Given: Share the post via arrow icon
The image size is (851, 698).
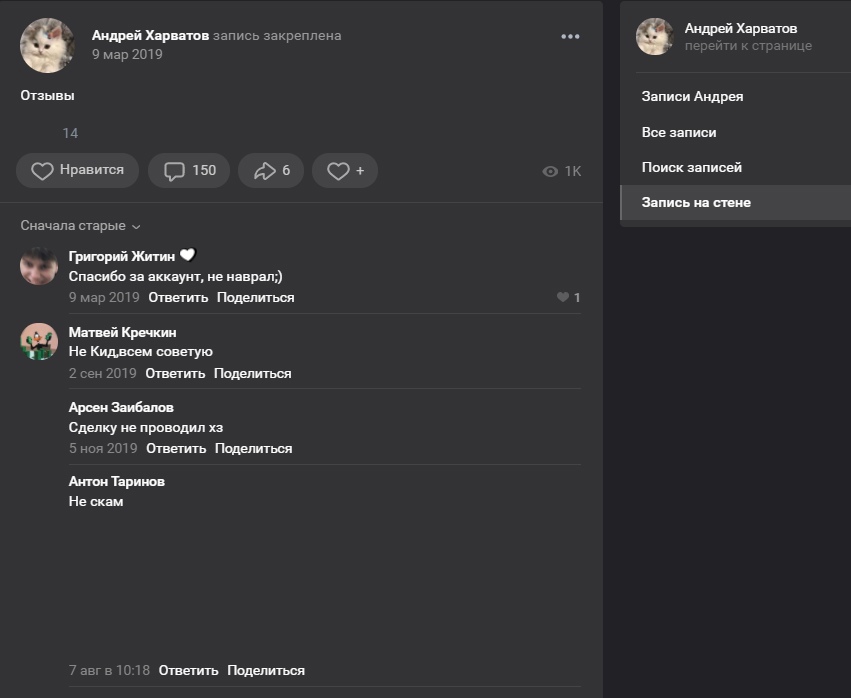Looking at the screenshot, I should (x=271, y=171).
